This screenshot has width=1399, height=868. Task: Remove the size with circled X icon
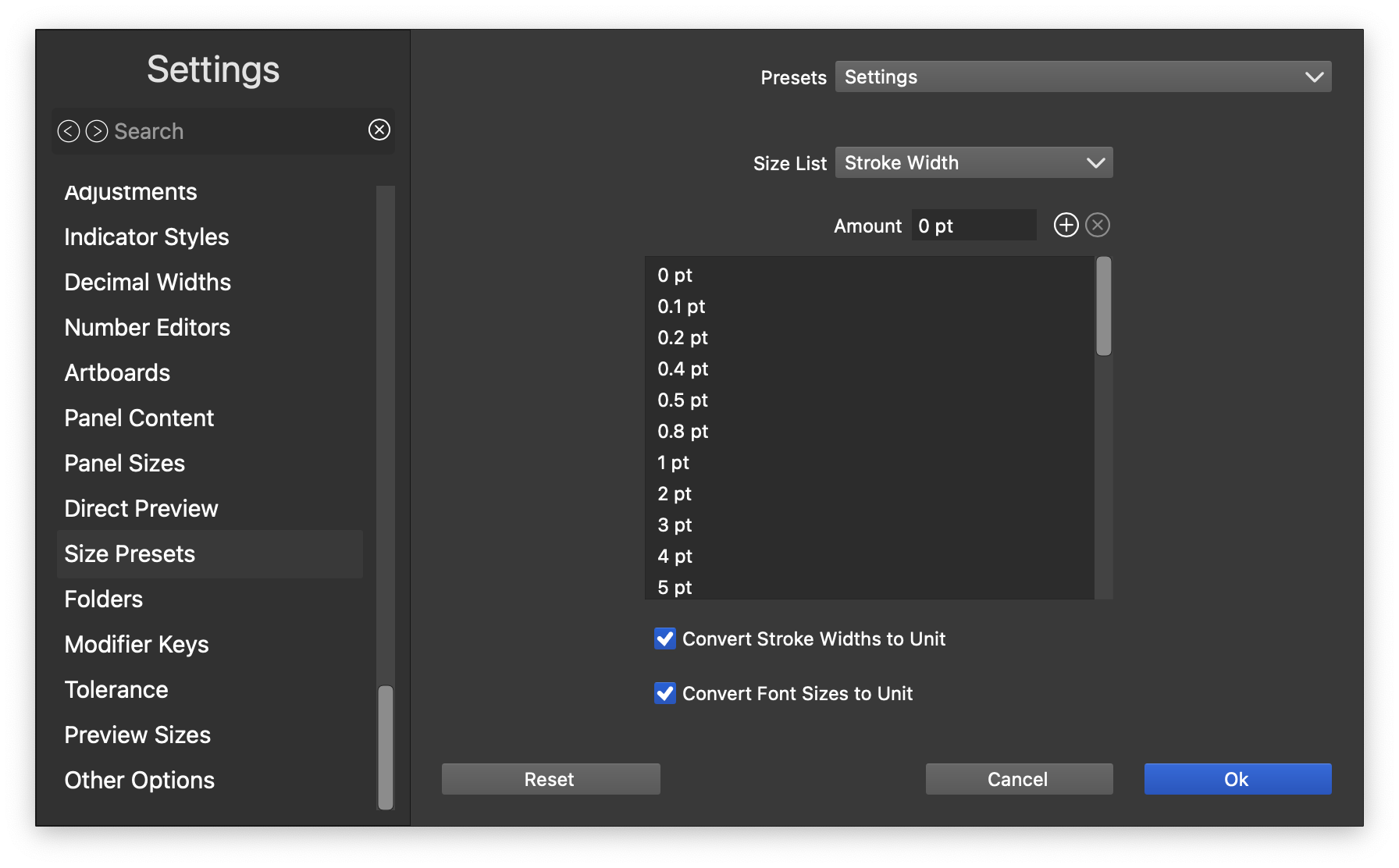coord(1098,226)
